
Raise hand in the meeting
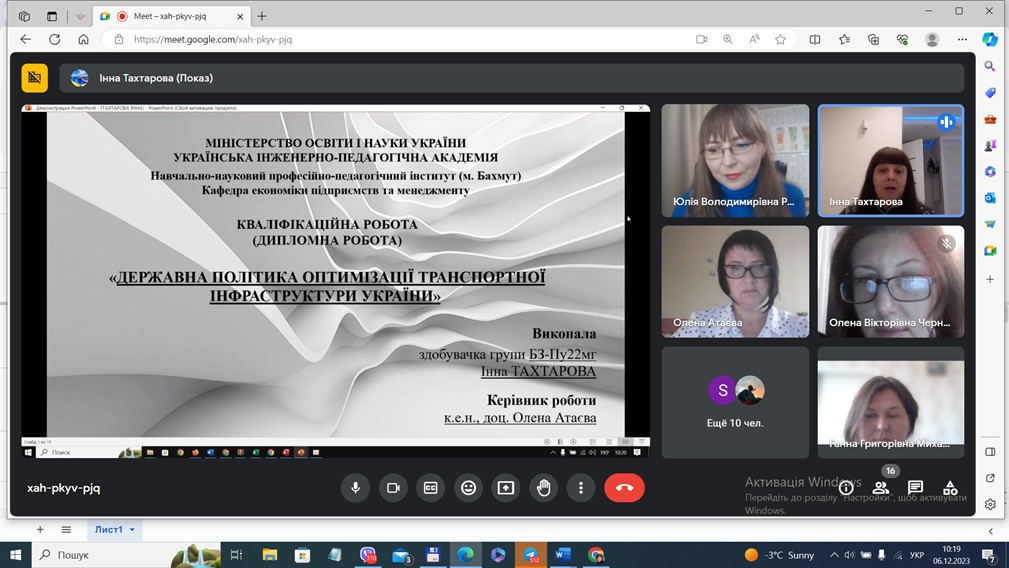pos(544,488)
